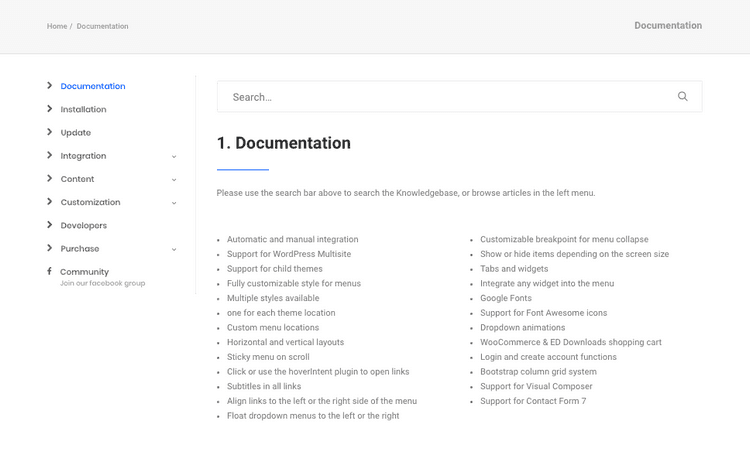The height and width of the screenshot is (452, 750).
Task: Click 'Login and create account functions'
Action: (x=549, y=357)
